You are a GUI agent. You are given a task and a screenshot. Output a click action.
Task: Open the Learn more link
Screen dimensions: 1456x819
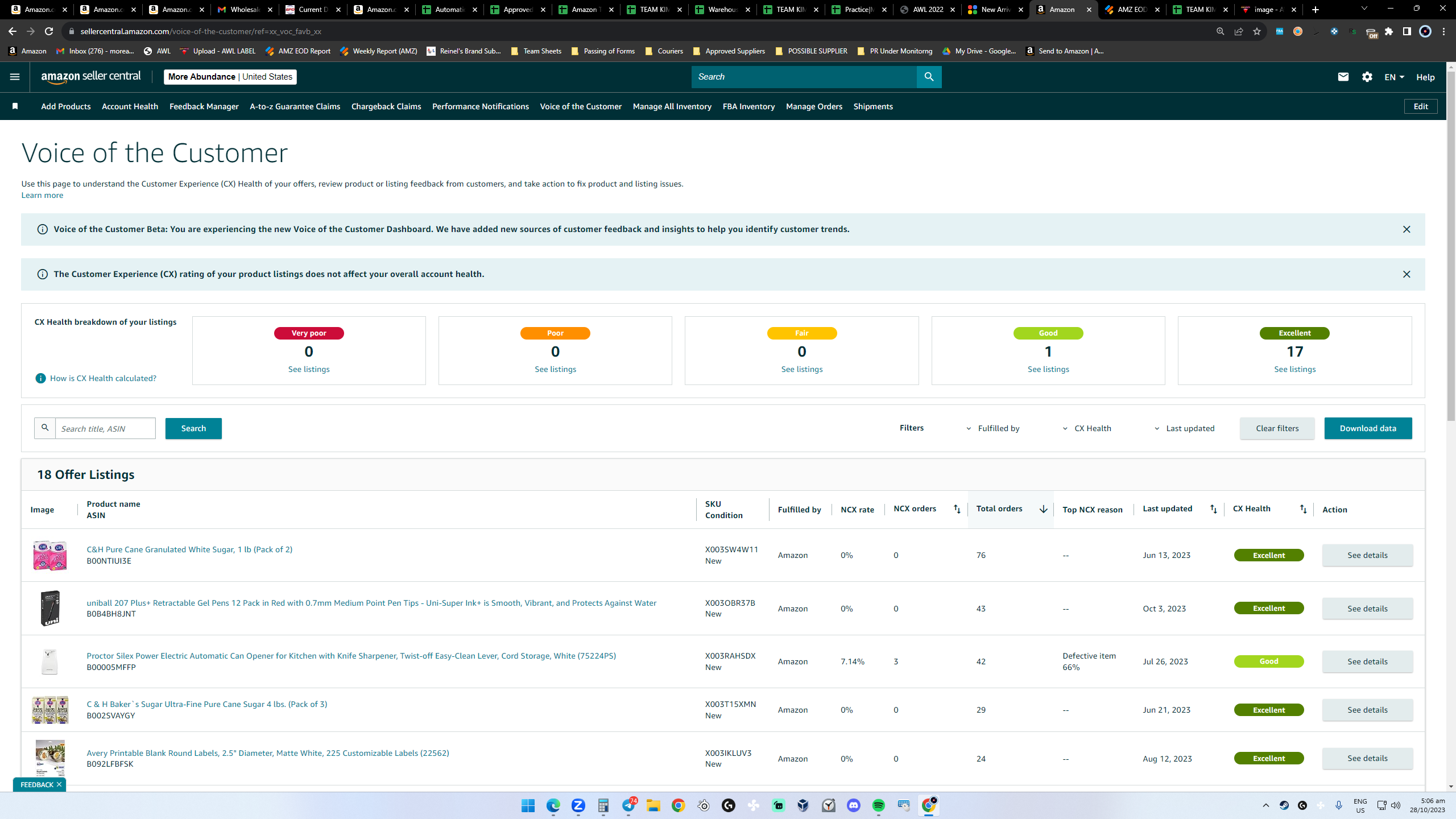pyautogui.click(x=42, y=195)
